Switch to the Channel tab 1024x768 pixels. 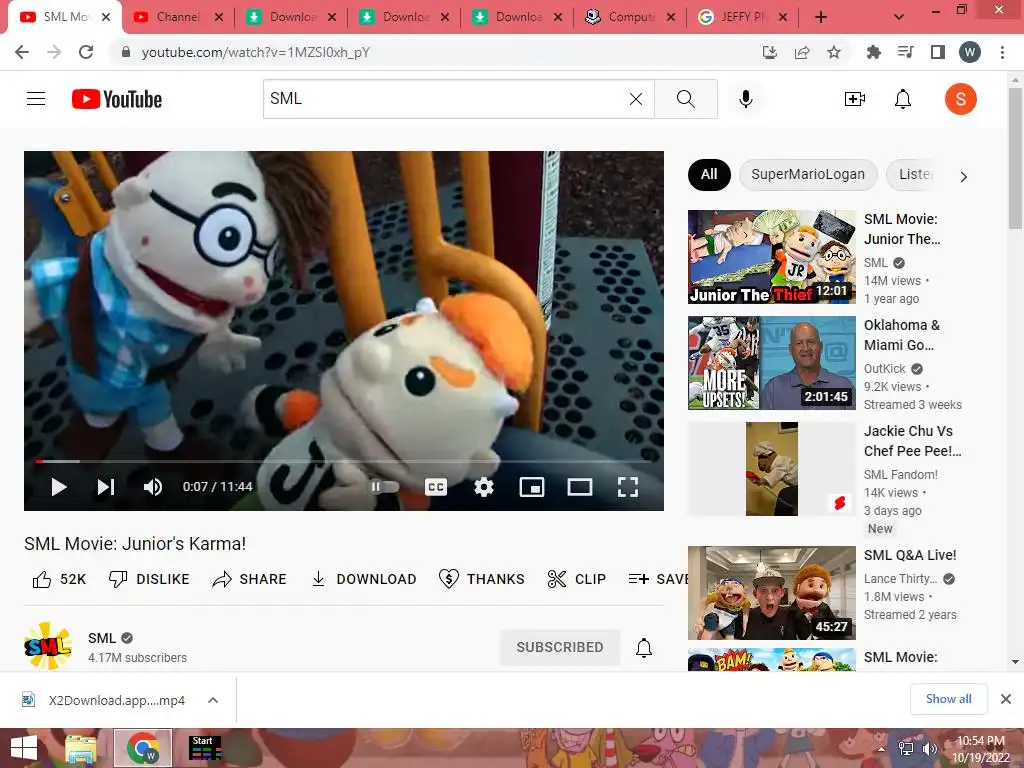pyautogui.click(x=177, y=17)
